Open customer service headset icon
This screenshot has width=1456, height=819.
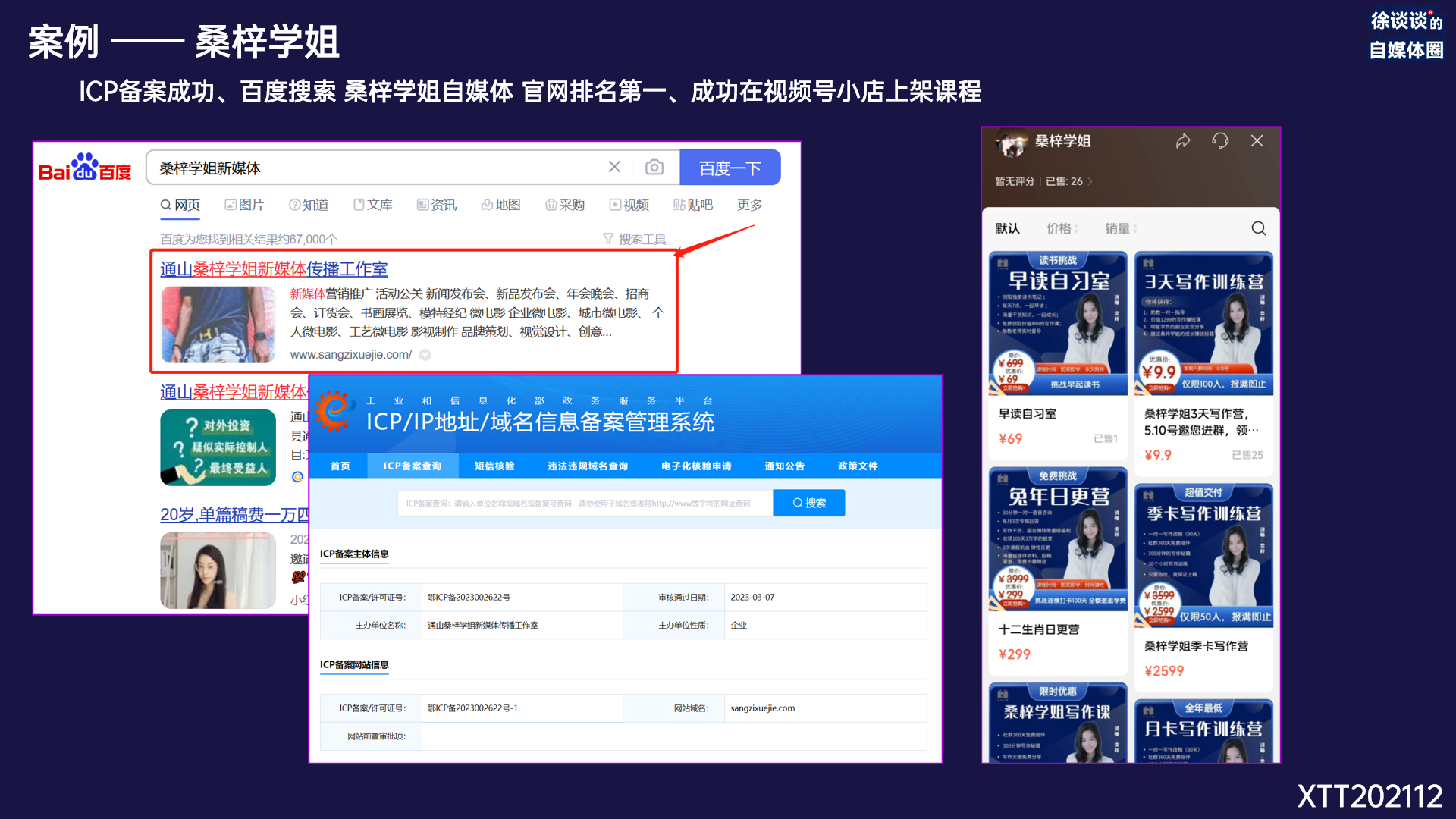(x=1220, y=141)
